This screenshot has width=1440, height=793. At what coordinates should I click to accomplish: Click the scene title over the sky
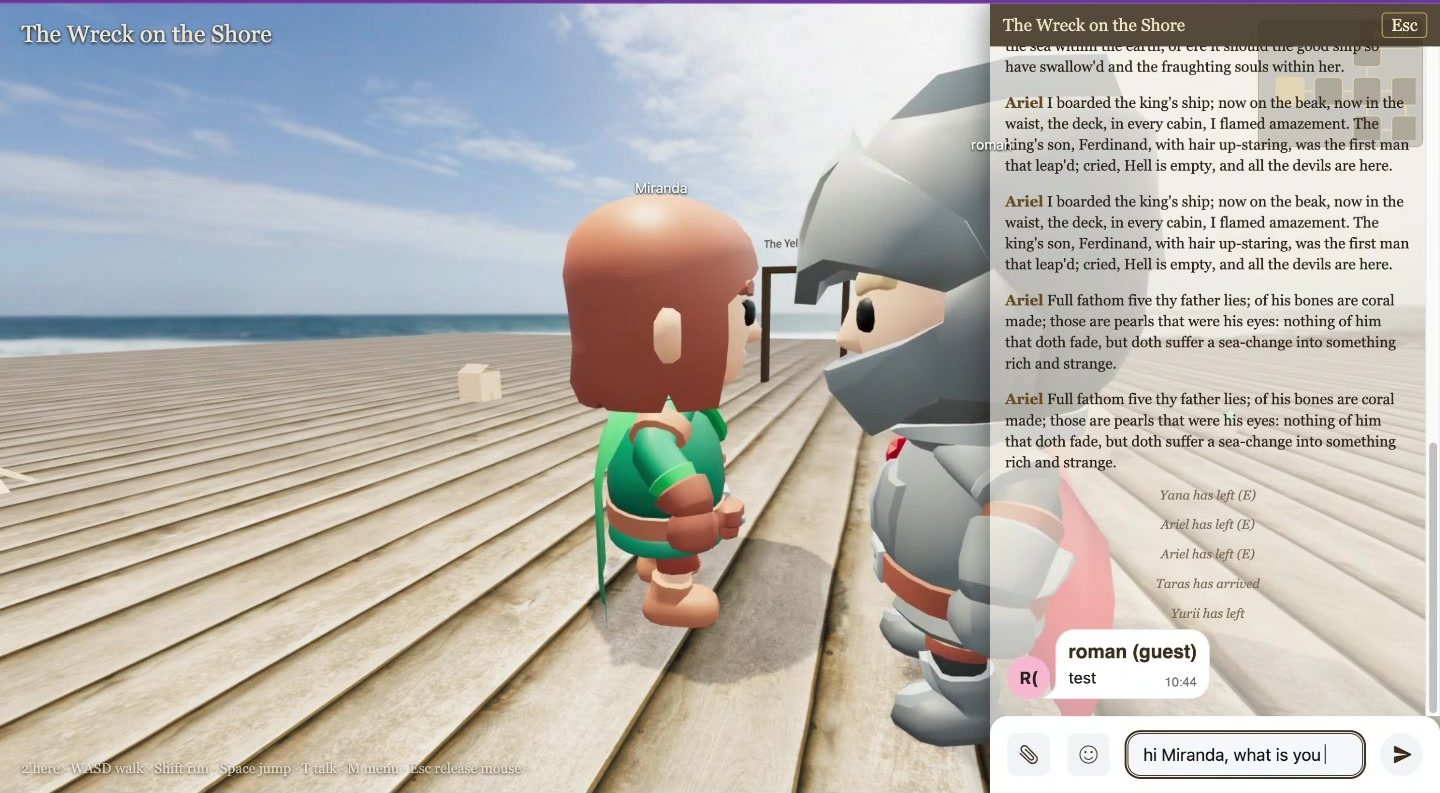click(x=146, y=34)
